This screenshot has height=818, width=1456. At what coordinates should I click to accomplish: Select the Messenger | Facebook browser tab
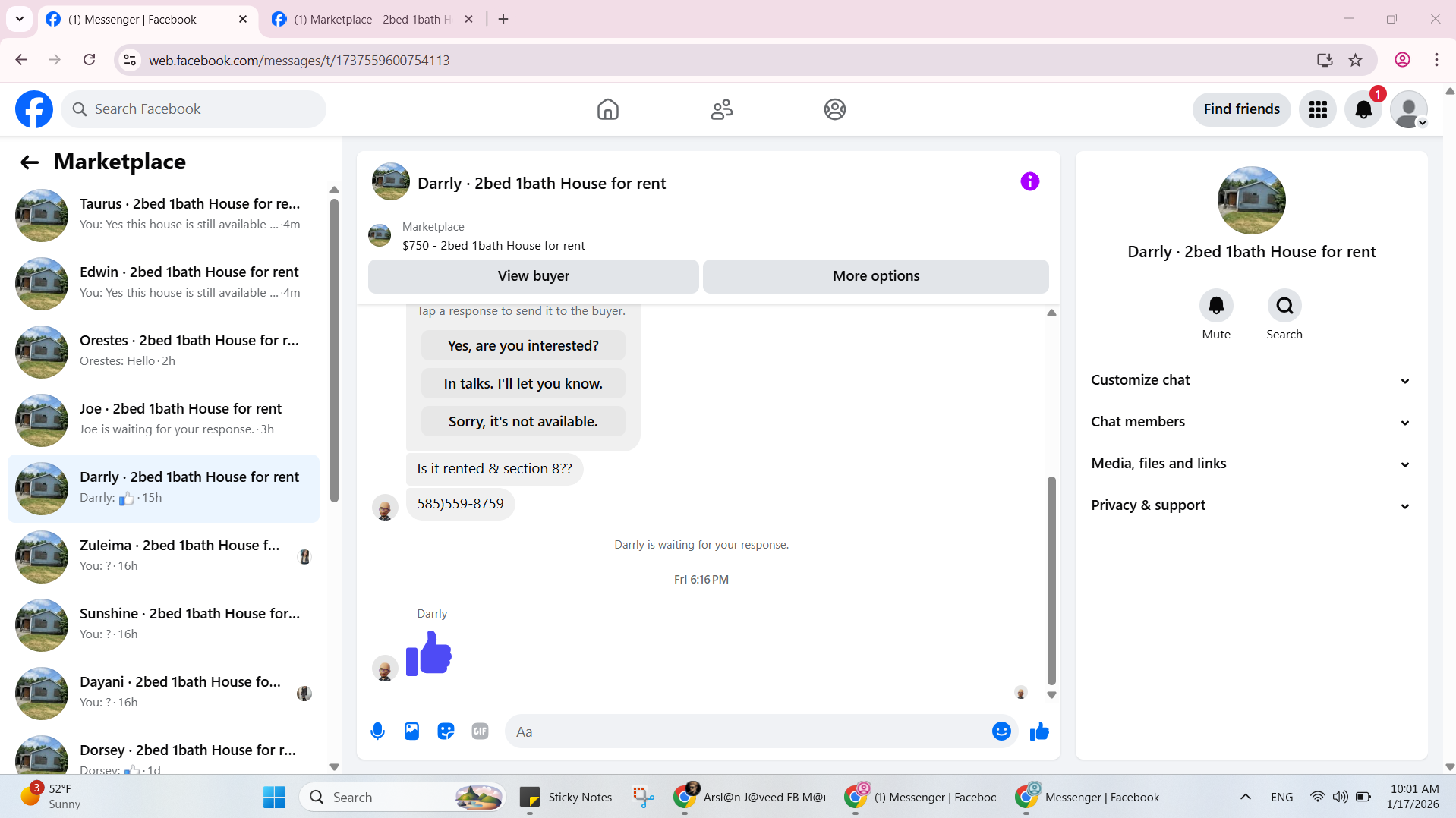coord(147,19)
